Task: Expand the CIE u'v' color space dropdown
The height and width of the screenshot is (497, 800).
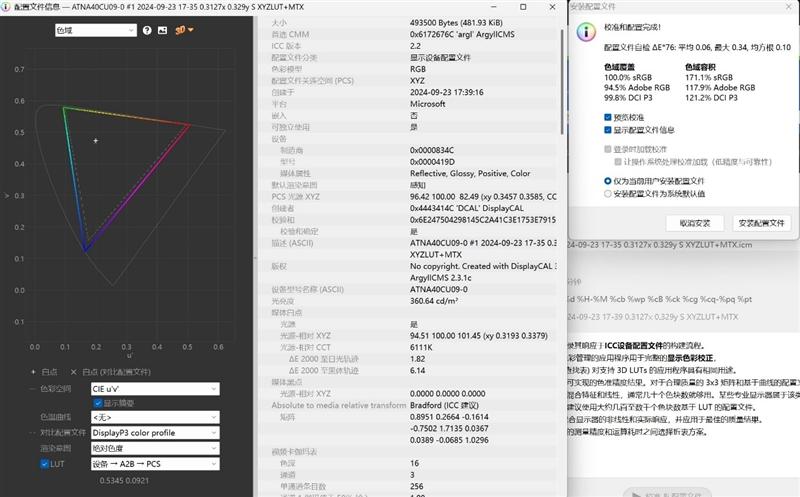Action: (154, 388)
